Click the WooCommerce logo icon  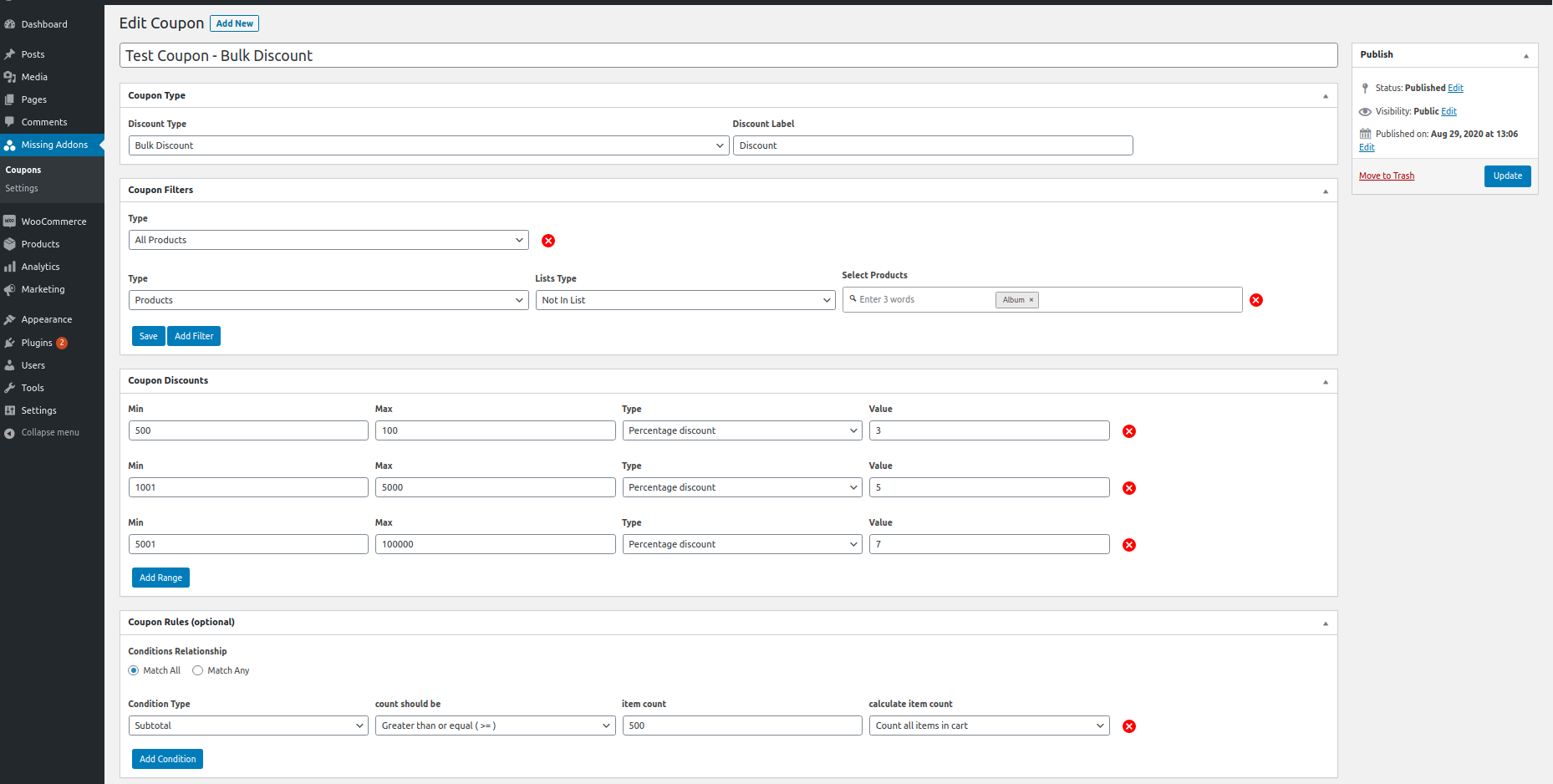click(x=10, y=221)
